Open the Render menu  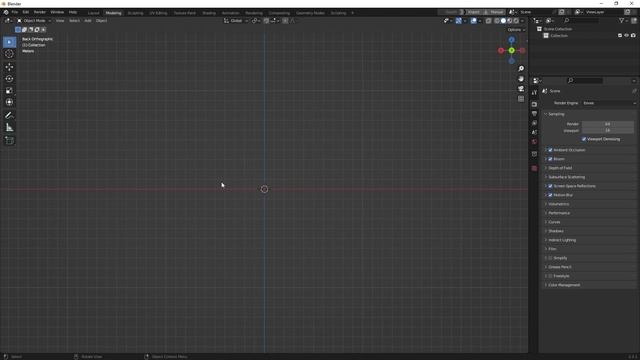pos(40,12)
